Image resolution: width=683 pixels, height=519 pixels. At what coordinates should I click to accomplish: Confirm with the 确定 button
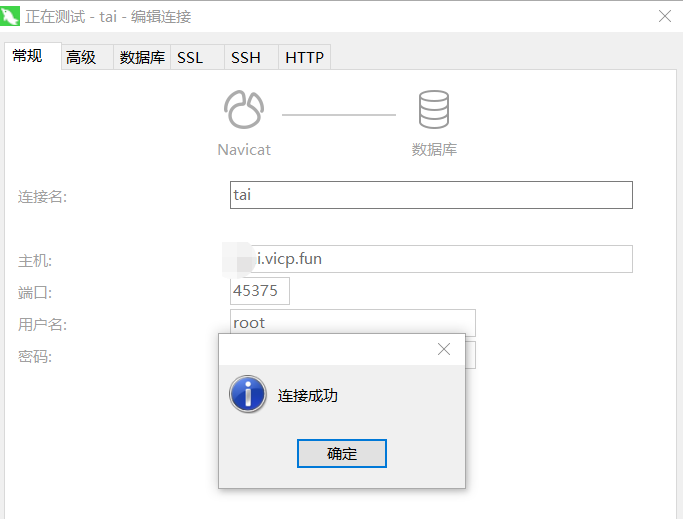[x=342, y=454]
